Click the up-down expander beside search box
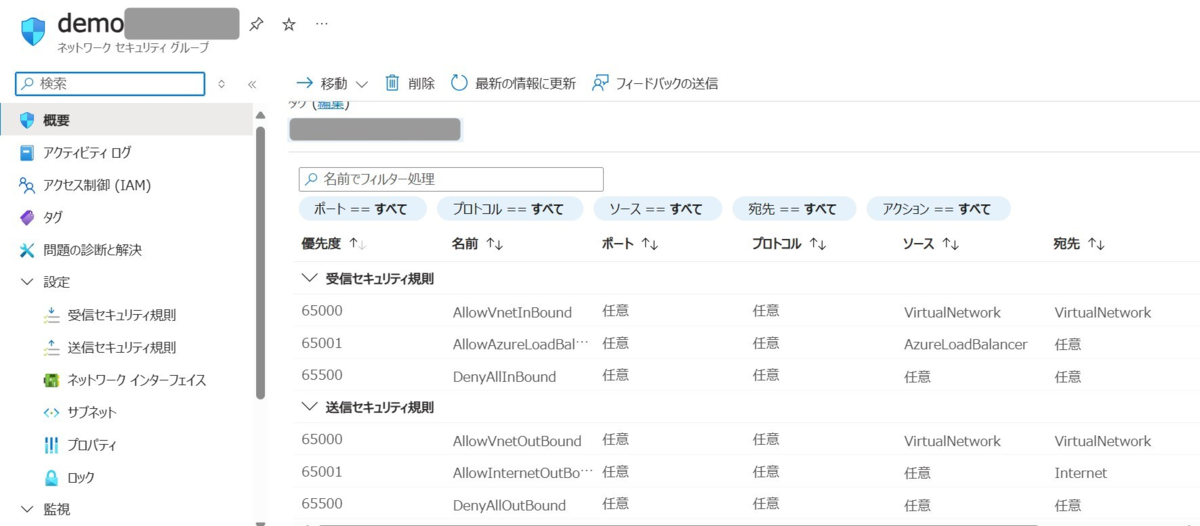Viewport: 1200px width, 526px height. point(221,85)
